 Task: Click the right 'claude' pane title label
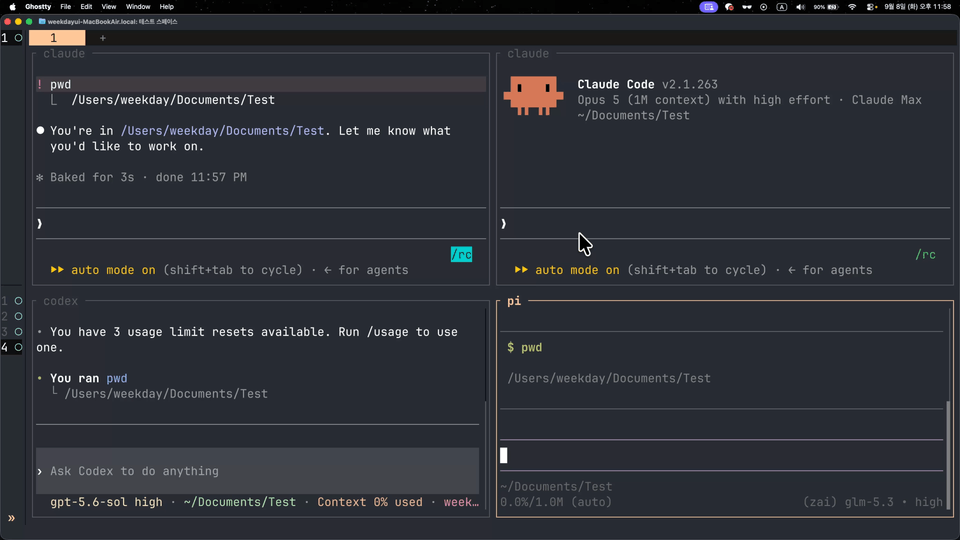[x=528, y=54]
